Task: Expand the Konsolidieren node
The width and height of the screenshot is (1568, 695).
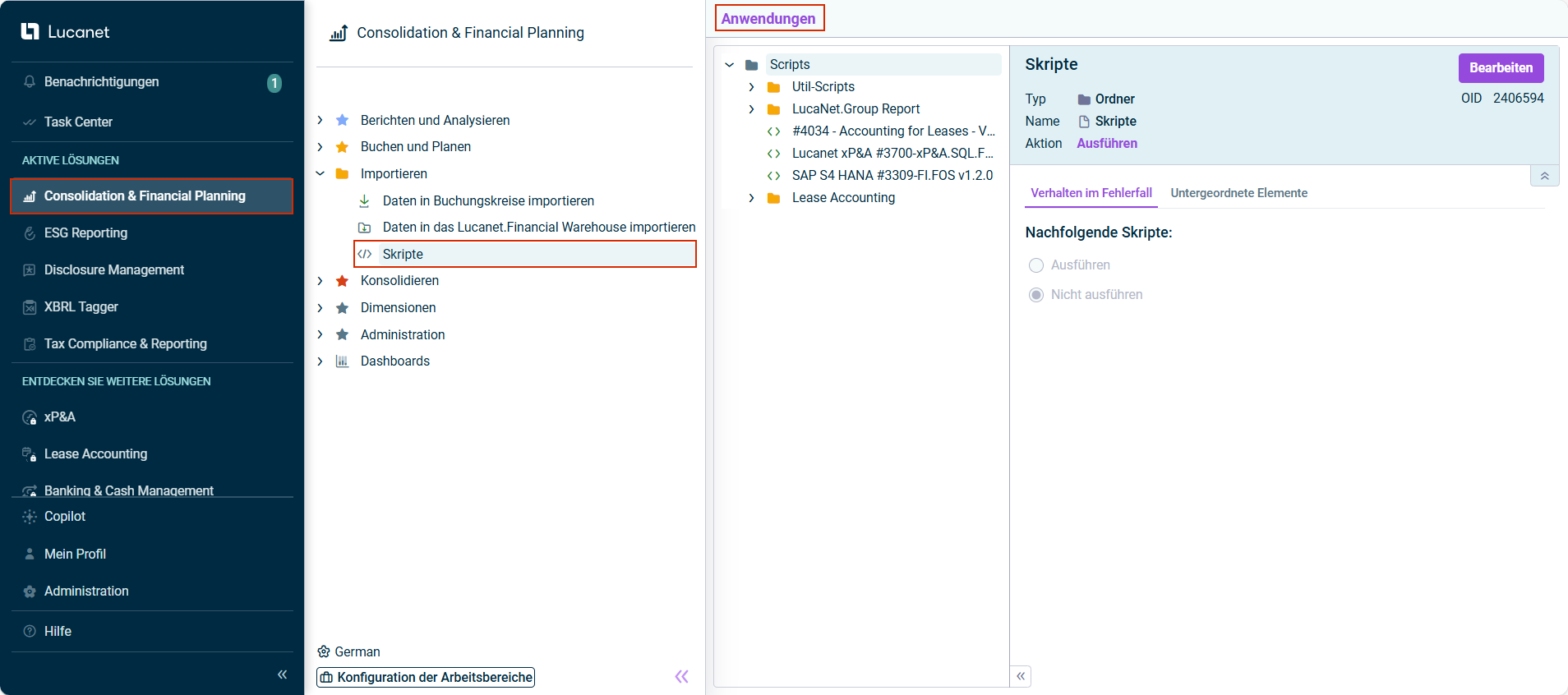Action: click(x=320, y=281)
